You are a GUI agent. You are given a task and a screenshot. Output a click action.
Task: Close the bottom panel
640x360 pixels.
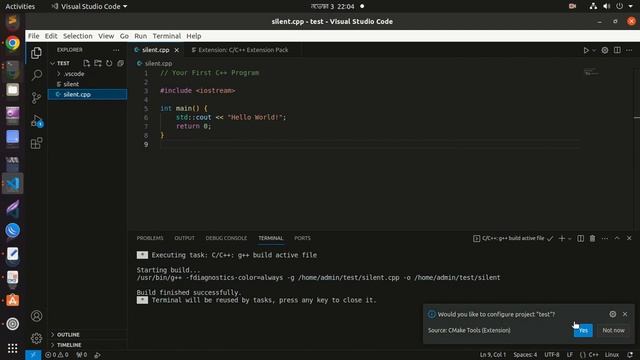coord(629,238)
